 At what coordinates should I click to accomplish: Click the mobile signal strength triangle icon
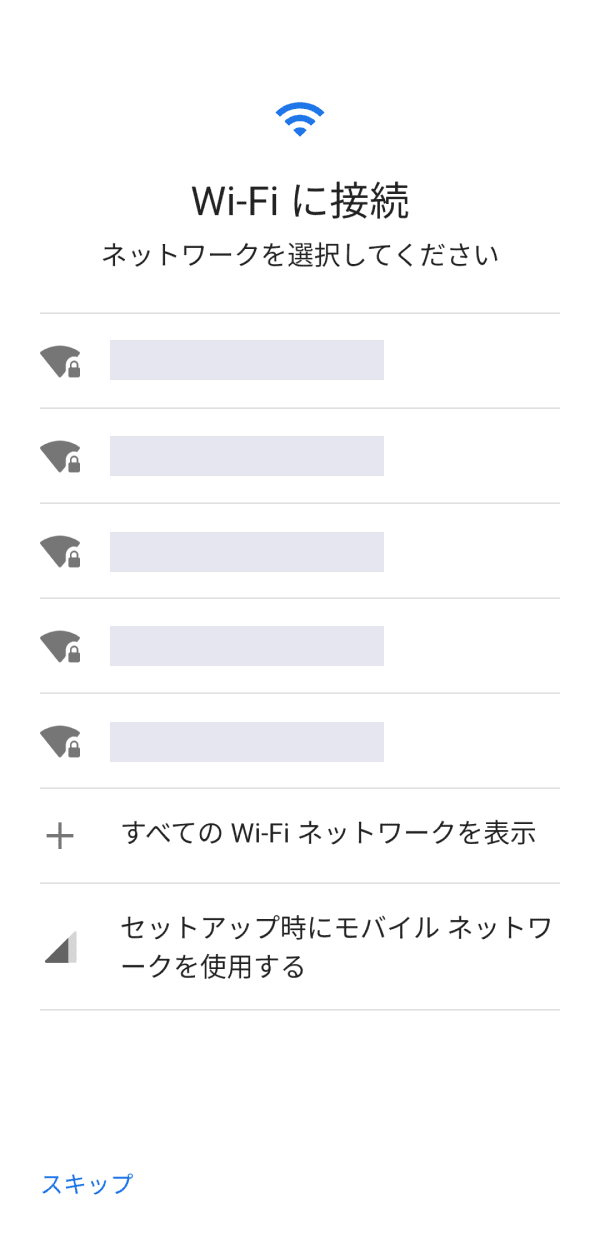pyautogui.click(x=60, y=946)
